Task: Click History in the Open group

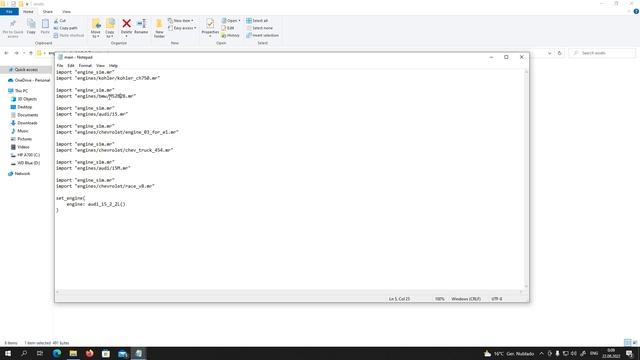Action: tap(231, 35)
